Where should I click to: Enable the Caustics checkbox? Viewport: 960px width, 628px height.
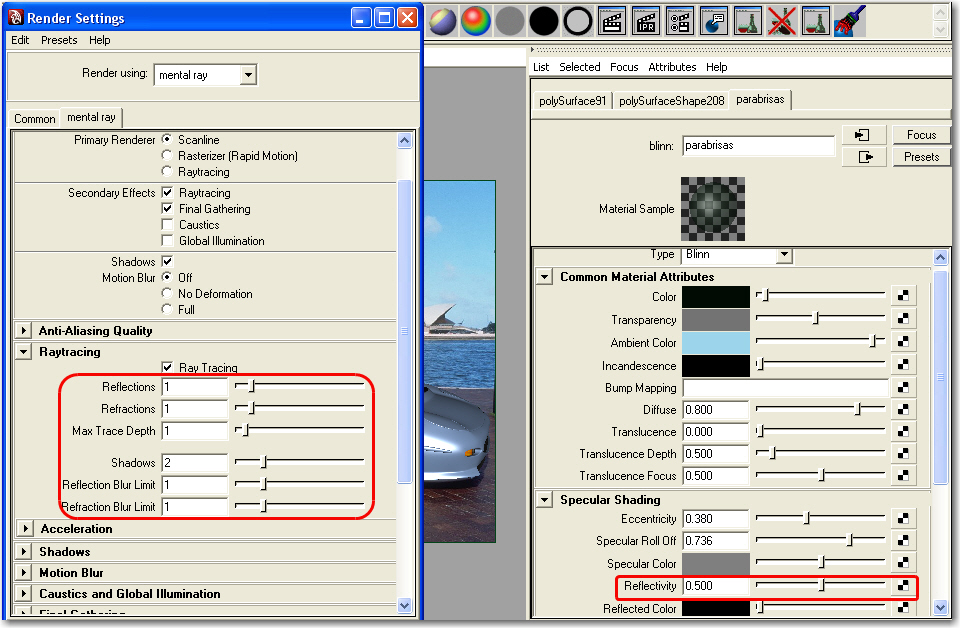pyautogui.click(x=167, y=224)
